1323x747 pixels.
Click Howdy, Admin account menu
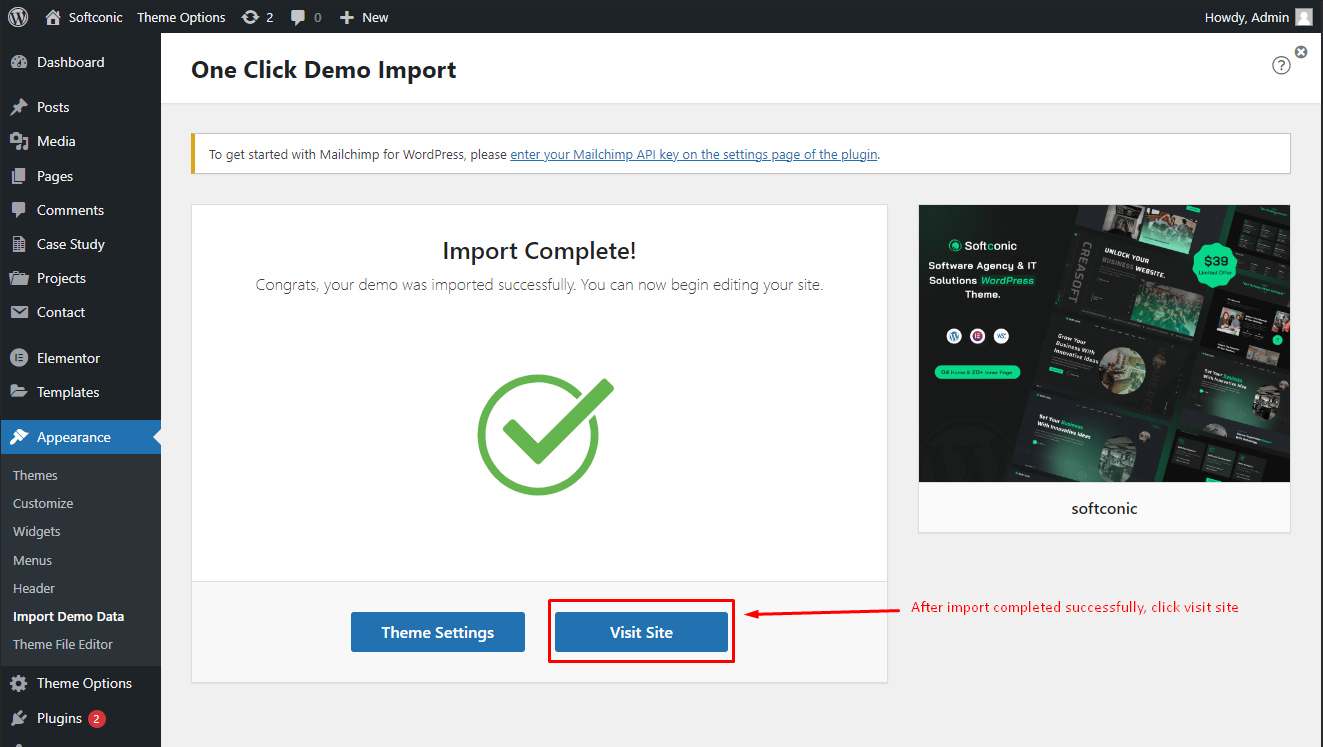tap(1247, 17)
